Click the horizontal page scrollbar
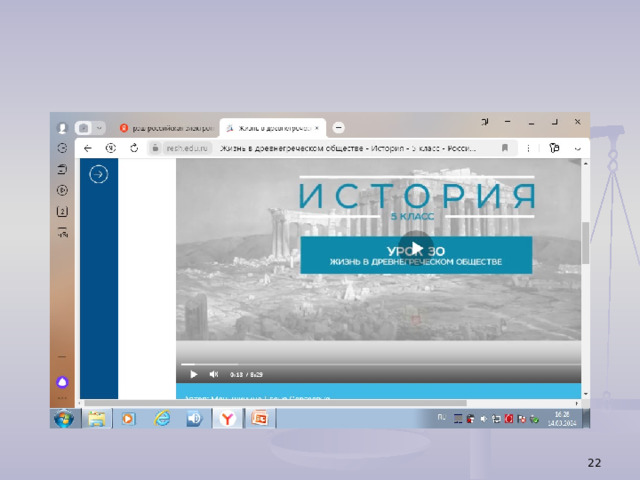The image size is (640, 480). tap(276, 403)
